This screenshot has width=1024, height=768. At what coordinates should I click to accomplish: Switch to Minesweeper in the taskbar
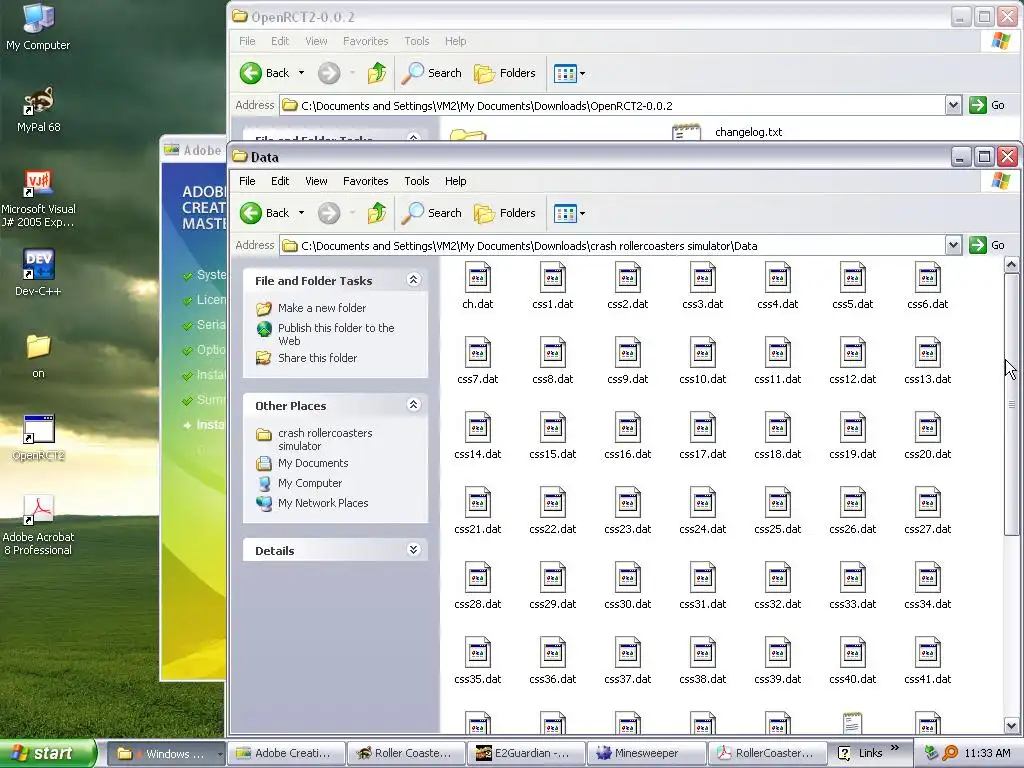point(646,753)
